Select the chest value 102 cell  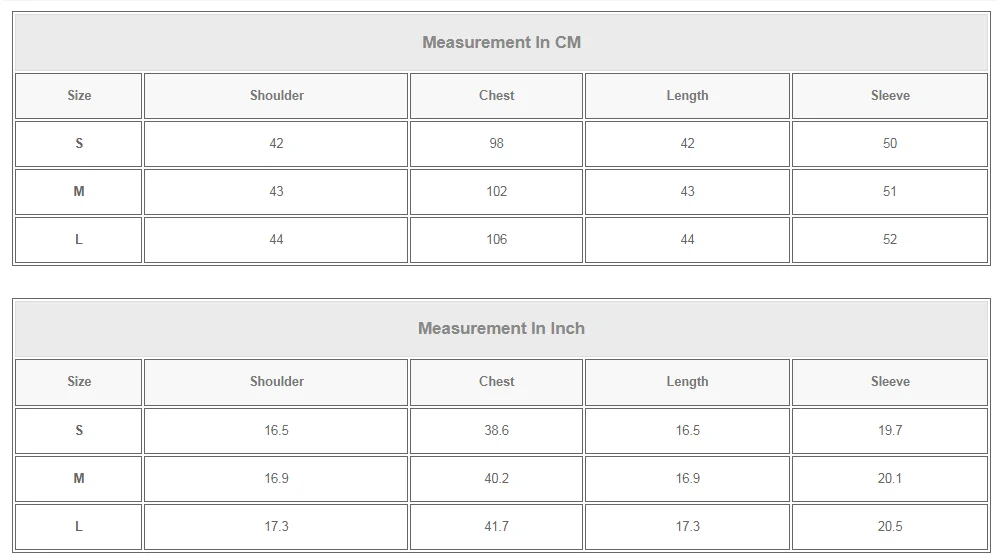pos(496,192)
